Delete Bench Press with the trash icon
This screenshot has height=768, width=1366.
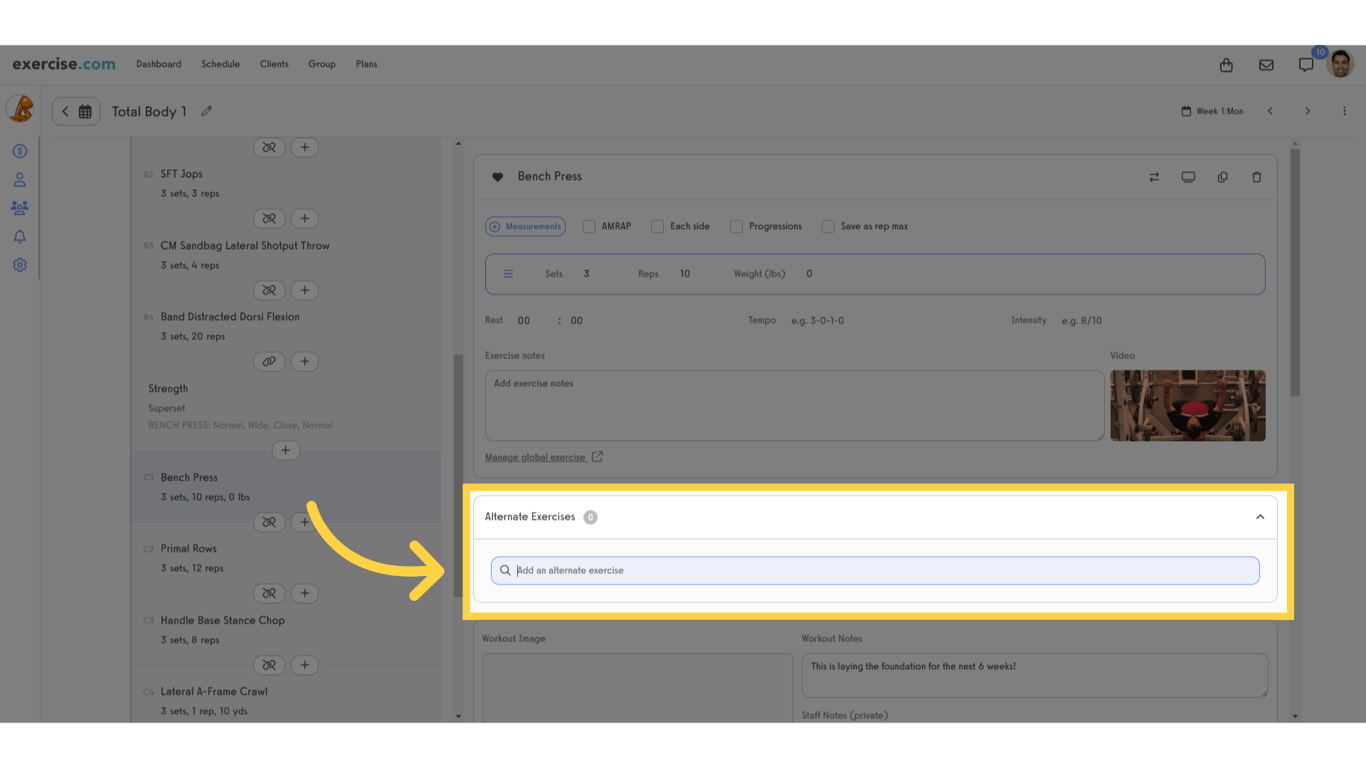(x=1257, y=177)
